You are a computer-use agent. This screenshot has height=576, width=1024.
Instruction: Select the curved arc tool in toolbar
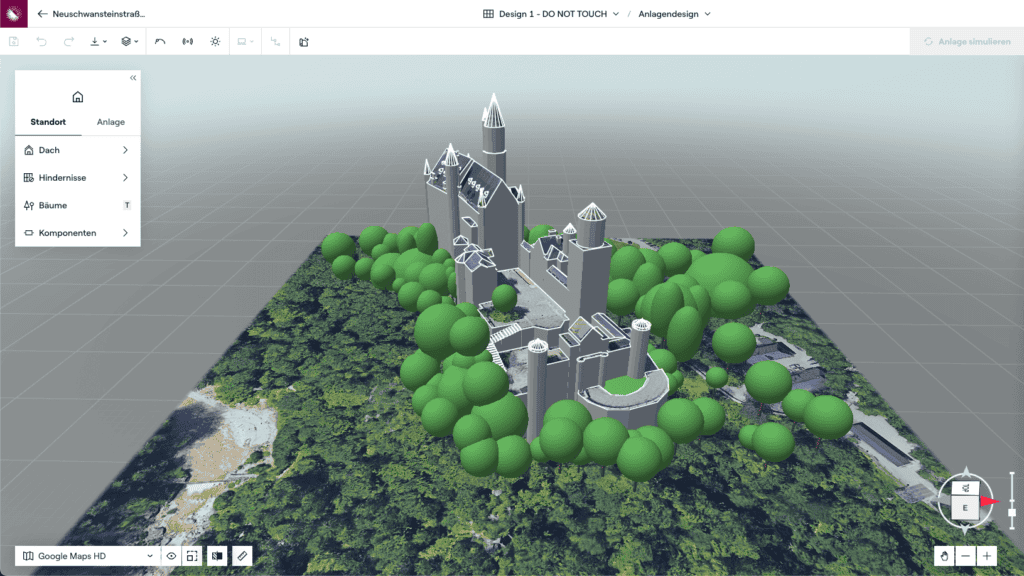160,42
